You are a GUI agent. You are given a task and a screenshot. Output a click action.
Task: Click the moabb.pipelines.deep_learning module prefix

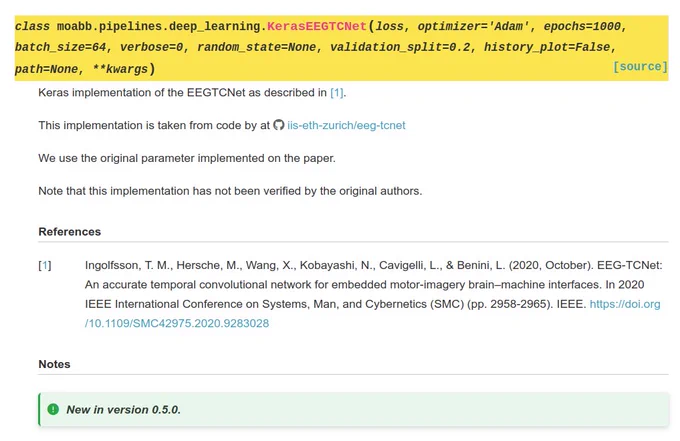click(x=161, y=26)
